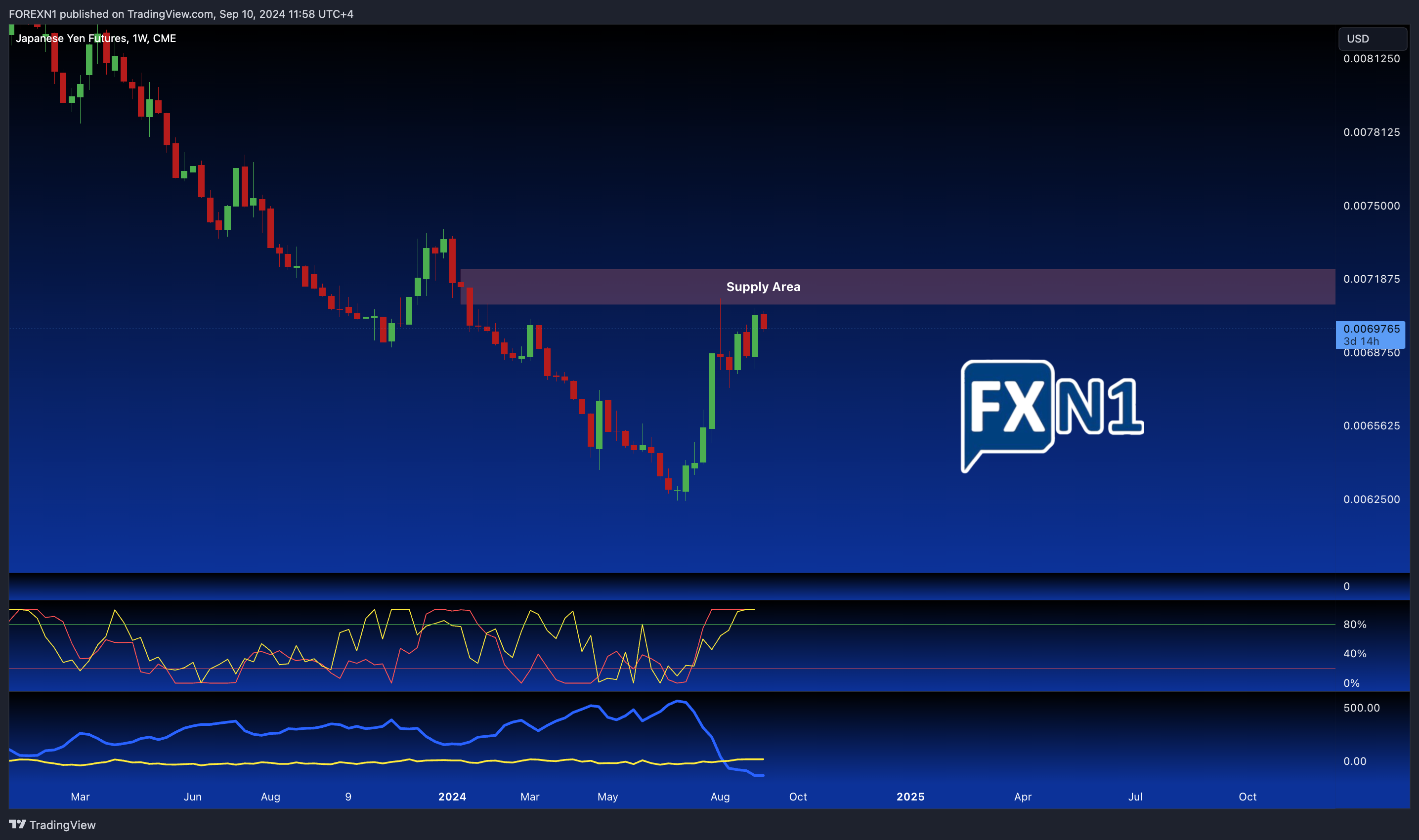Click the FOREXN1 published on TradingView.com header
Screen dimensions: 1419x840
click(x=181, y=13)
